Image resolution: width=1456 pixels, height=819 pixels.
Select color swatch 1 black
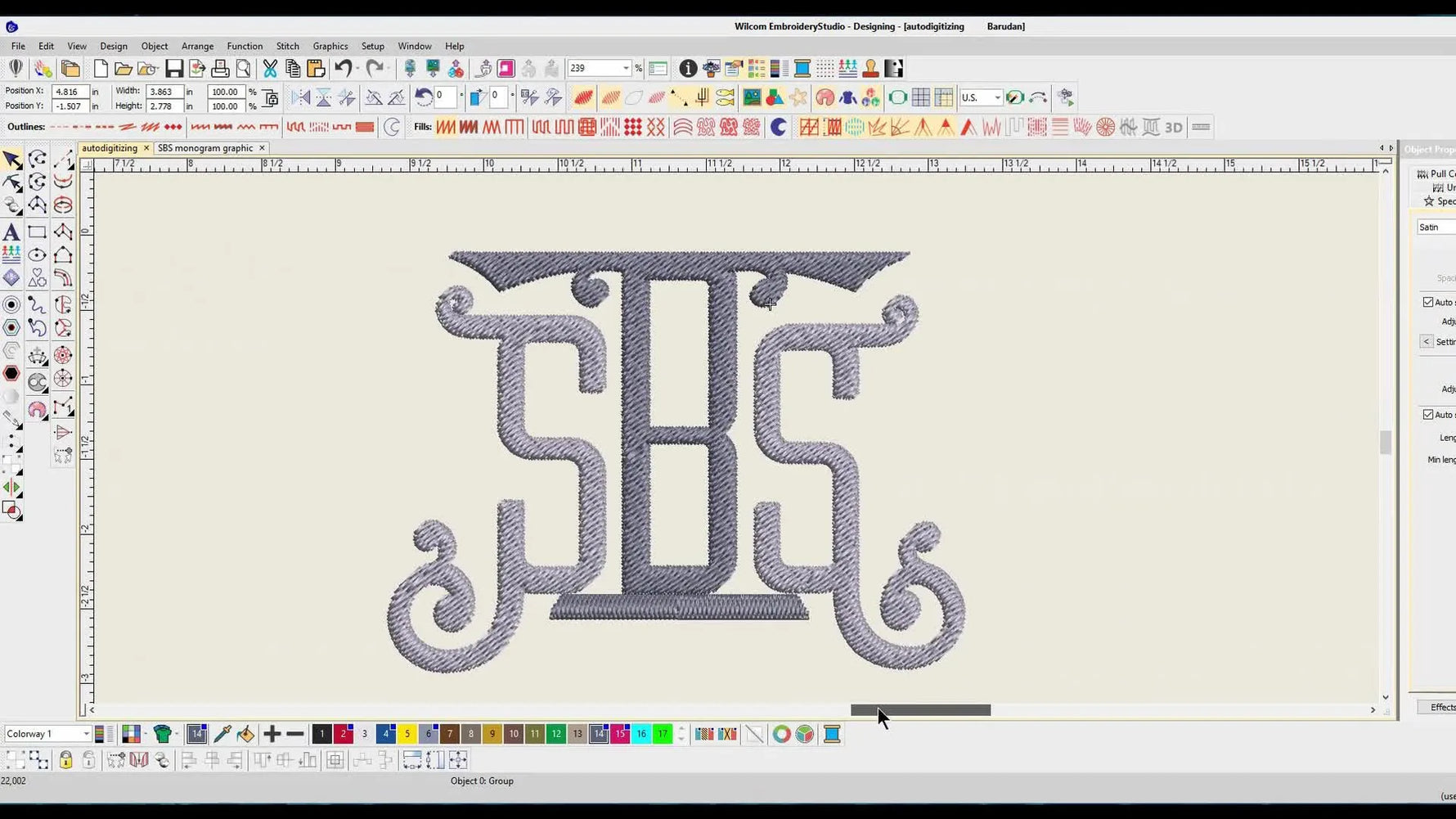click(x=322, y=735)
